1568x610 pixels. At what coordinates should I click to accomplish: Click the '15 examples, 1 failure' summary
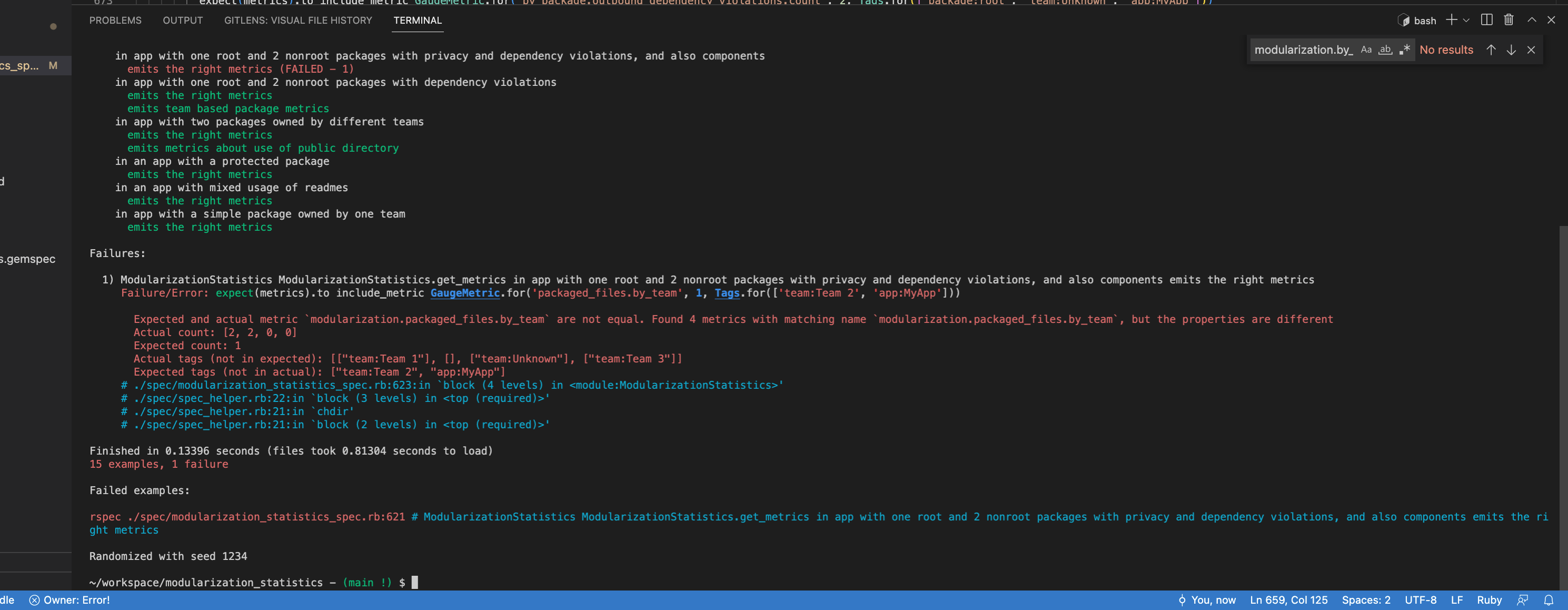159,464
